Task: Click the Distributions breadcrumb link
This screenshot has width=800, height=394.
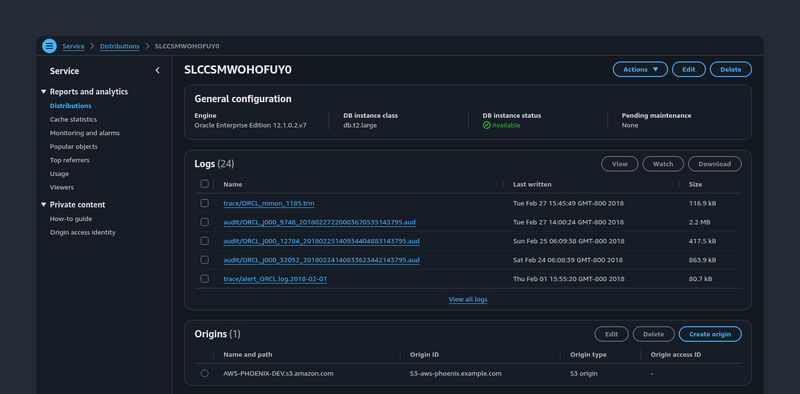Action: pyautogui.click(x=119, y=46)
